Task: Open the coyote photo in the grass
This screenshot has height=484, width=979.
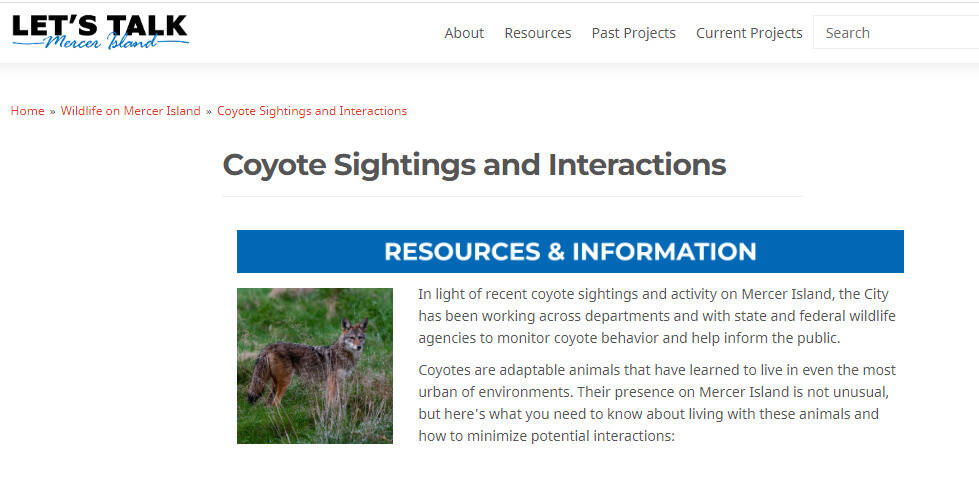Action: (x=315, y=366)
